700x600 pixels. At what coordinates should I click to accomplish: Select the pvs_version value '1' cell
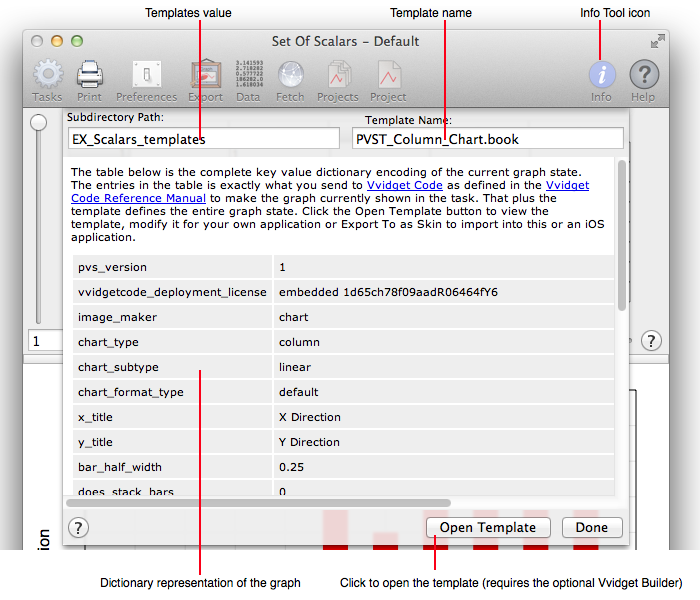click(444, 267)
